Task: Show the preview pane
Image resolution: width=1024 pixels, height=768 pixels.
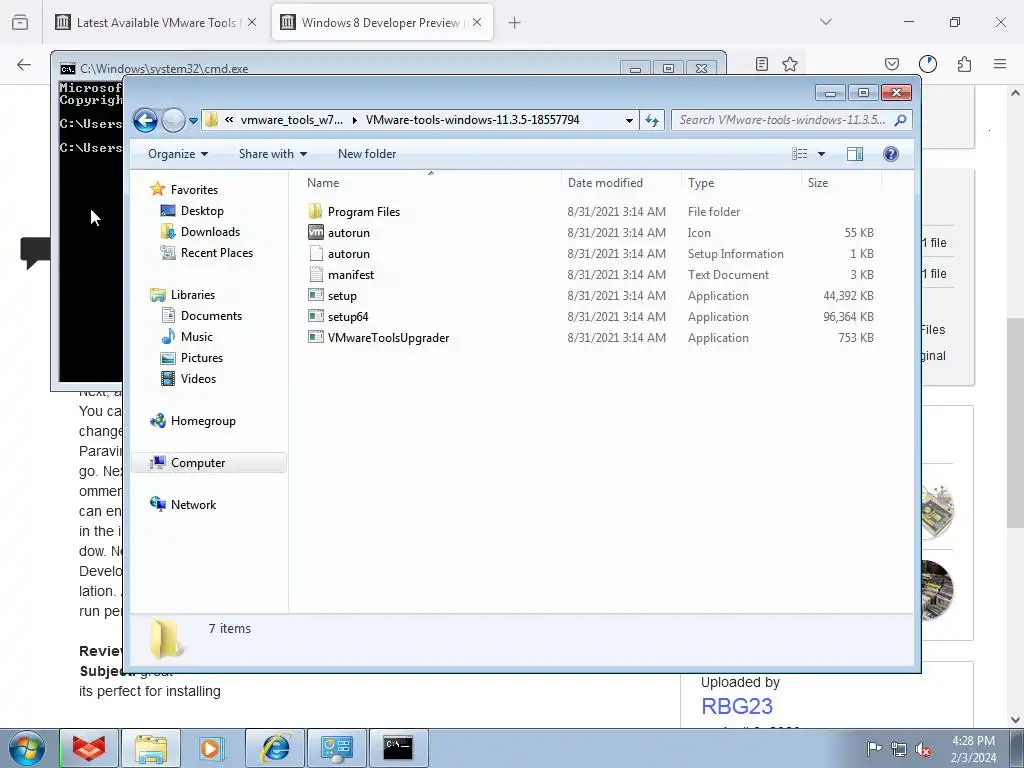Action: click(x=855, y=154)
